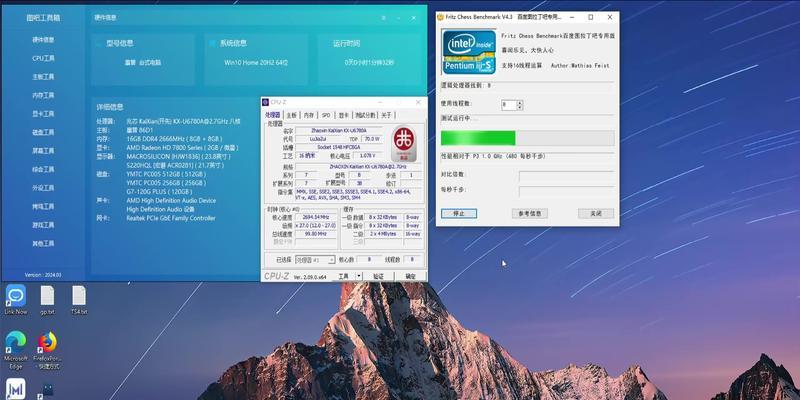Click the 型号信息 card in toolbox
This screenshot has width=800, height=400.
pos(143,60)
